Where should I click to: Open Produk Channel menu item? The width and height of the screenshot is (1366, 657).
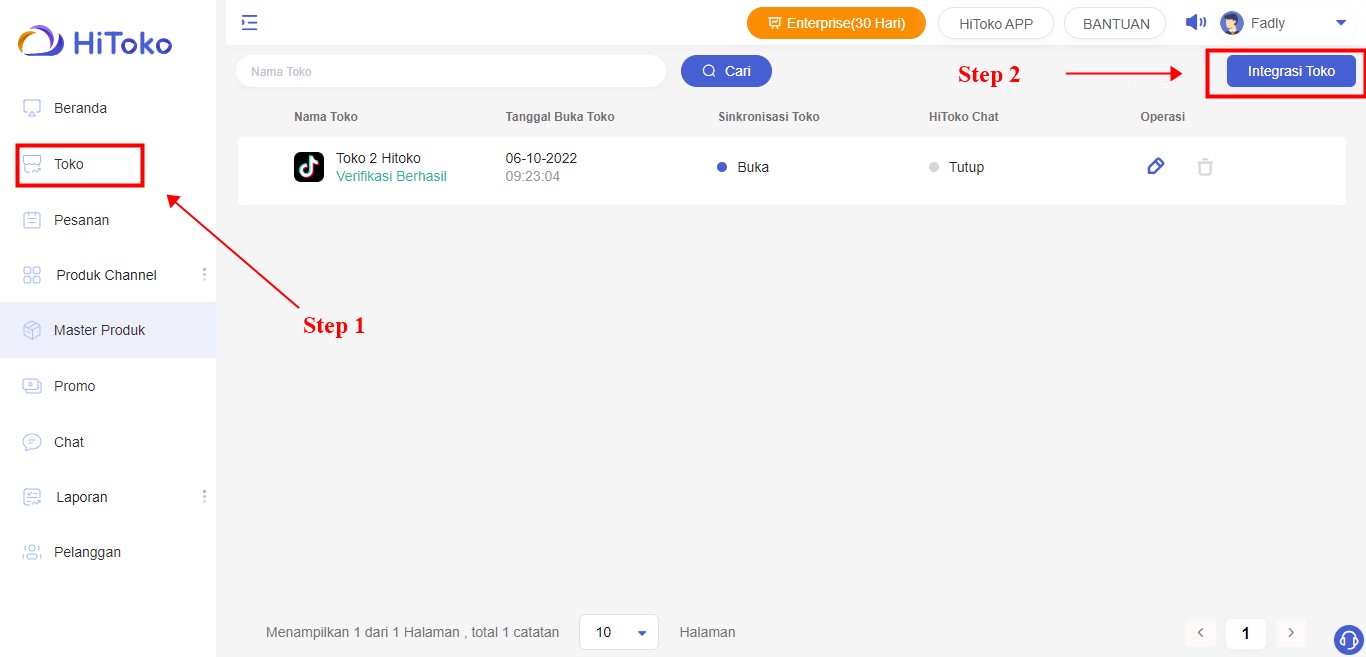tap(108, 275)
